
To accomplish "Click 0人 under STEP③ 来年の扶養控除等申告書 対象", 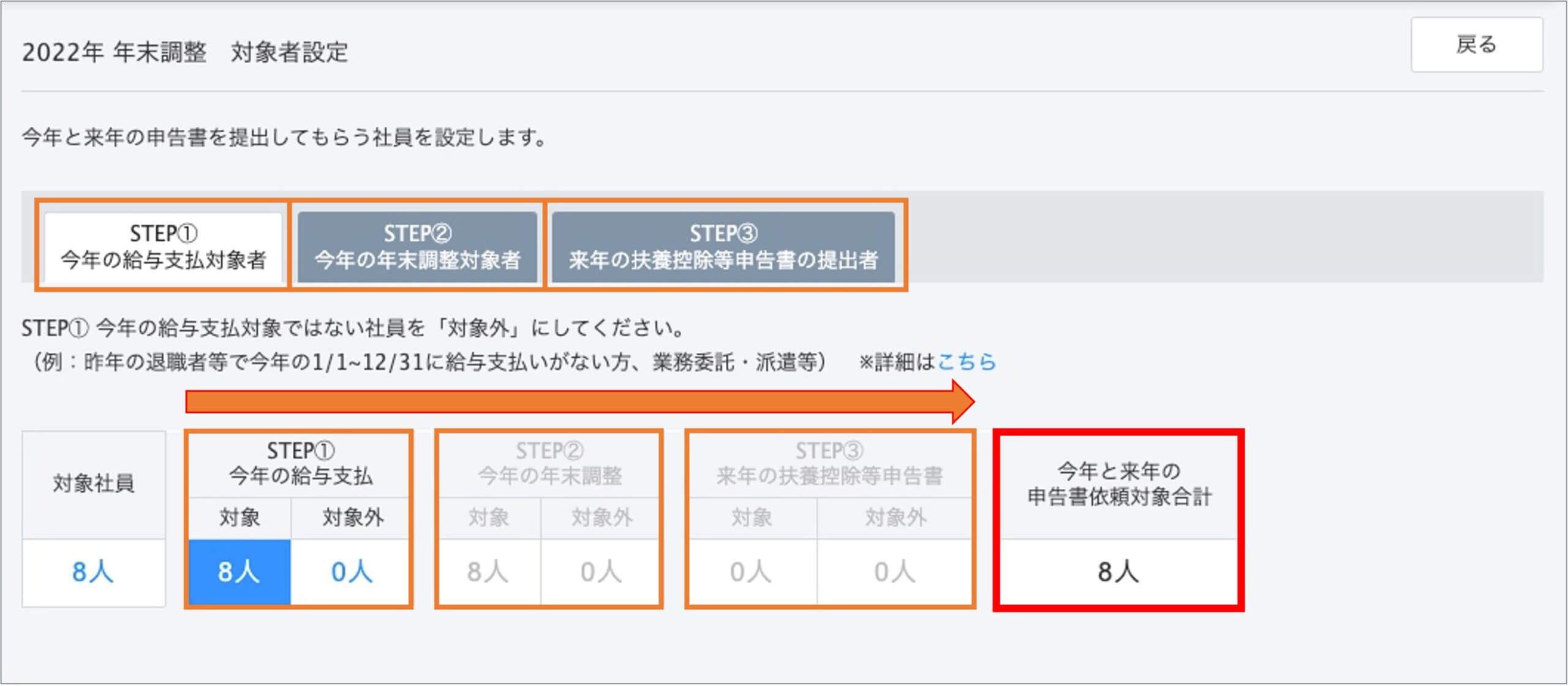I will coord(751,572).
